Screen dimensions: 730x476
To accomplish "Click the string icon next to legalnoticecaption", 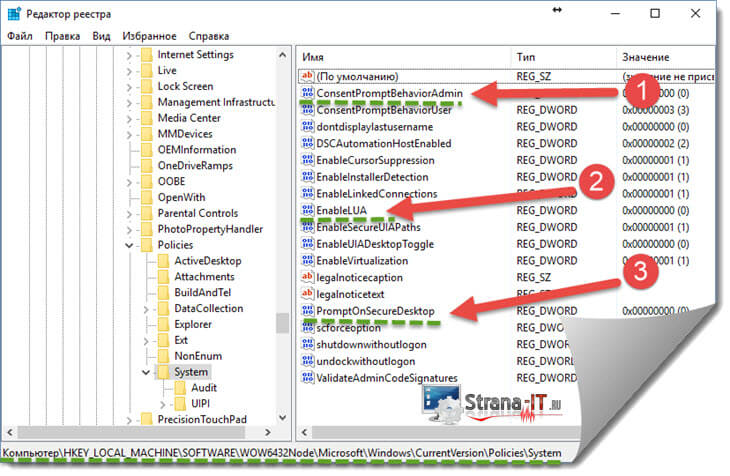I will pos(307,278).
